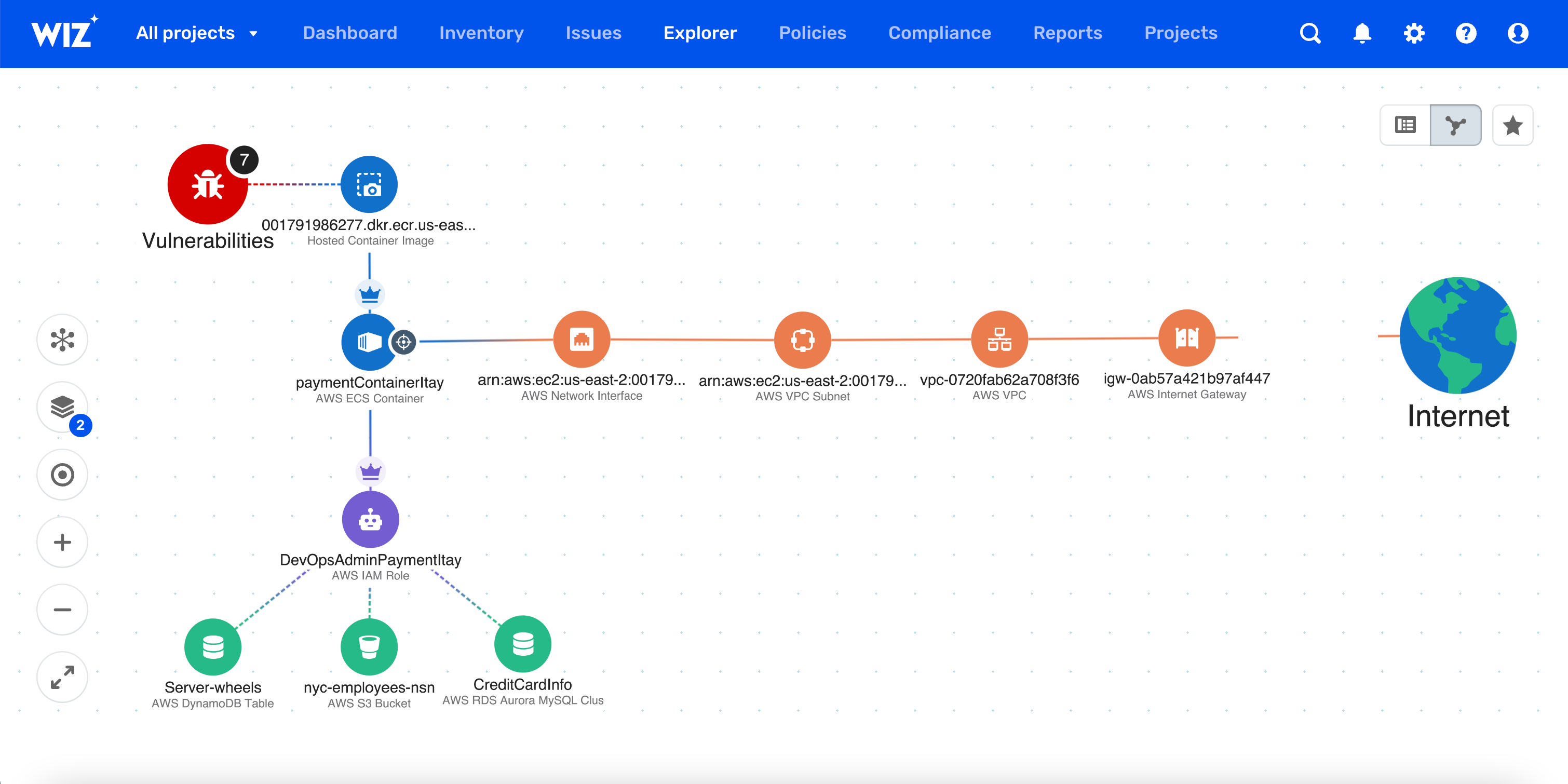
Task: Select the DevOpsAdminPaymentItay IAM role node
Action: [x=370, y=519]
